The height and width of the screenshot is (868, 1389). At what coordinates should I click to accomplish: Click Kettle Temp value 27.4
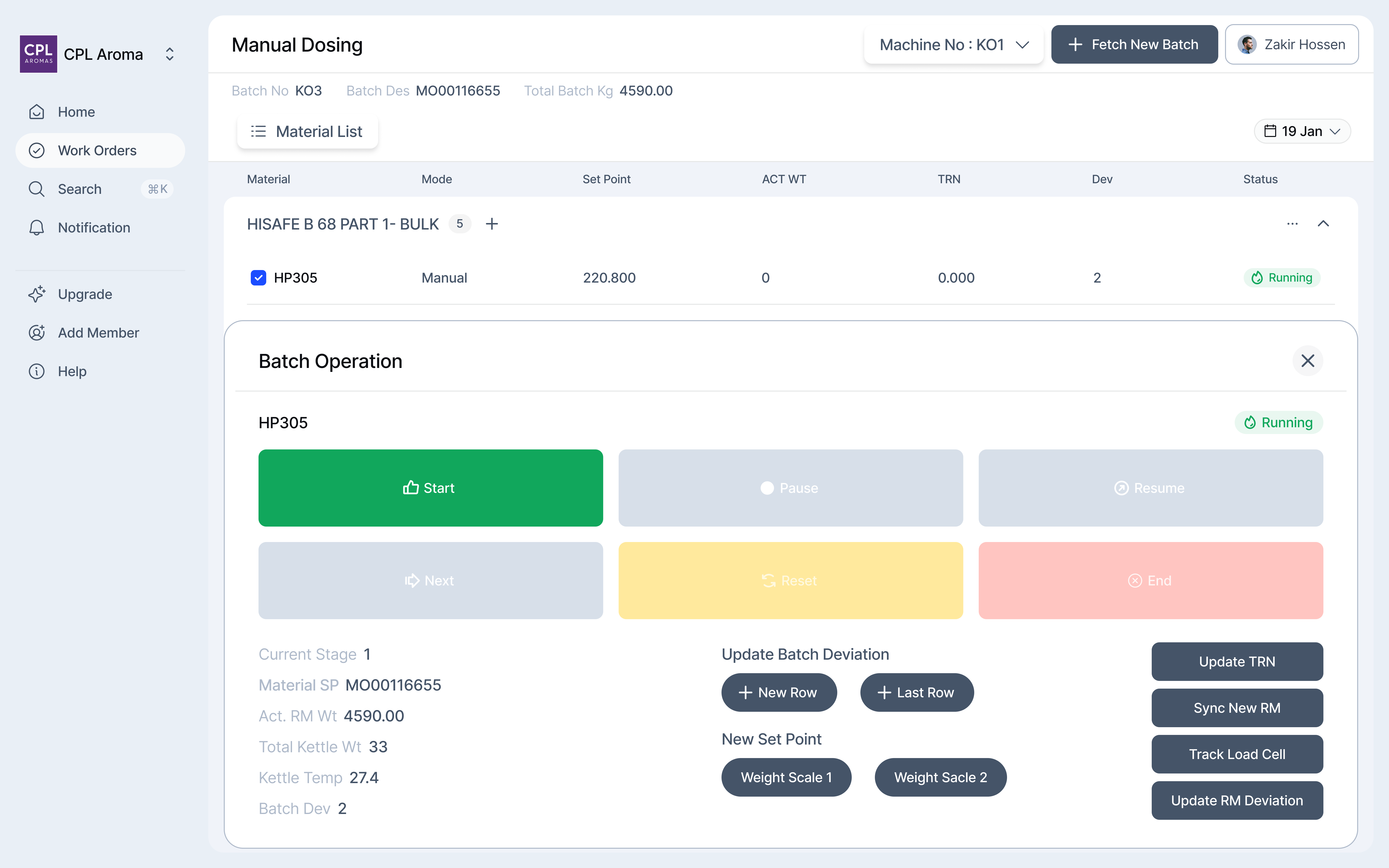[x=364, y=777]
